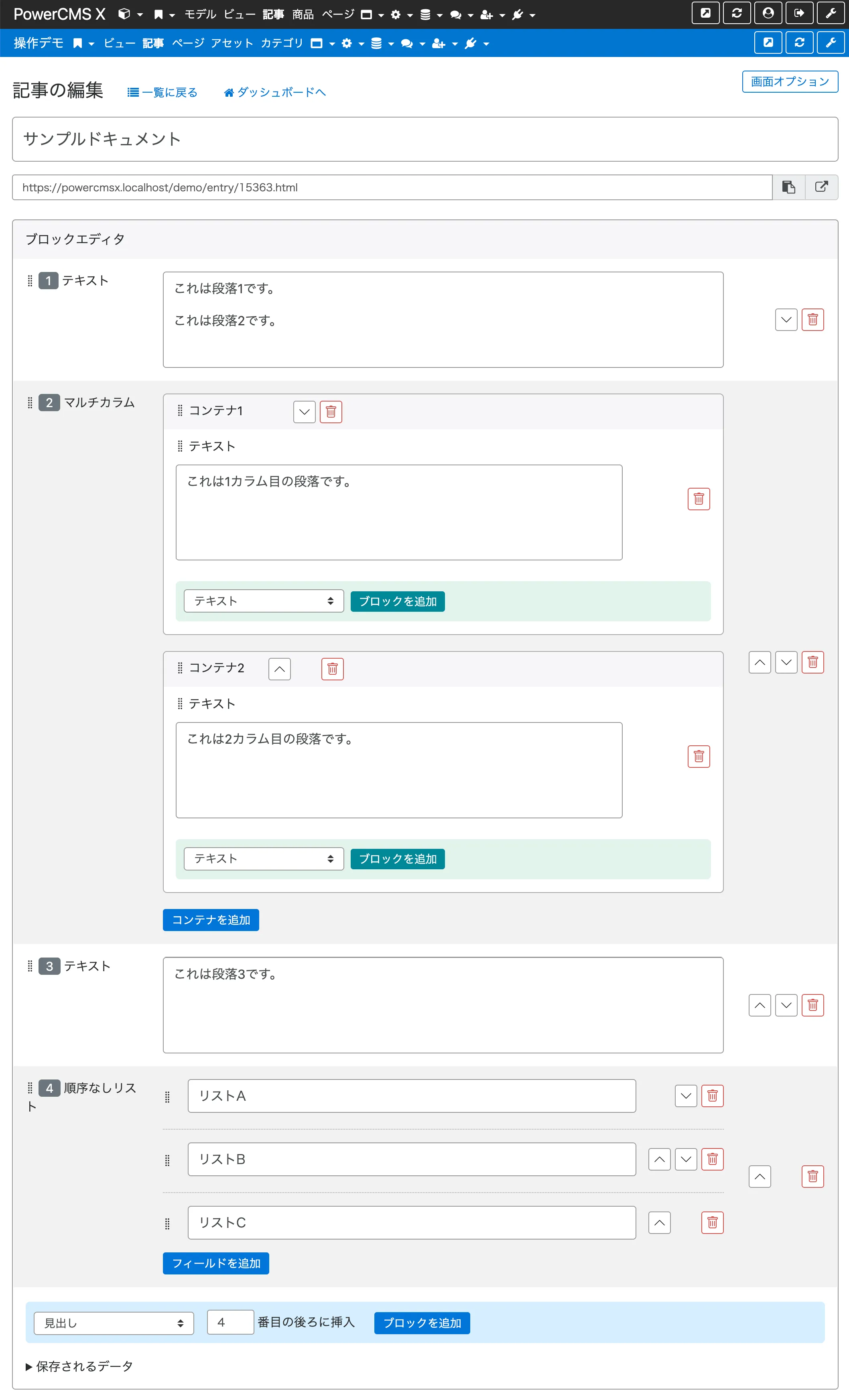Move リストA item down
The image size is (849, 1400).
pyautogui.click(x=686, y=1096)
